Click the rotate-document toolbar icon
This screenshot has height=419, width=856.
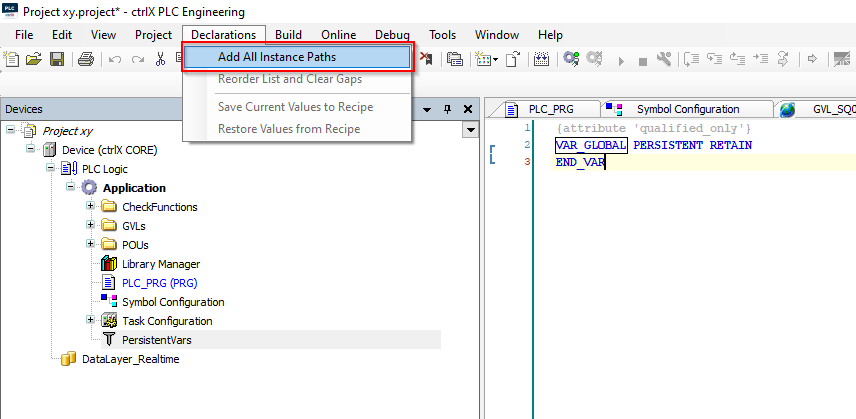[513, 58]
